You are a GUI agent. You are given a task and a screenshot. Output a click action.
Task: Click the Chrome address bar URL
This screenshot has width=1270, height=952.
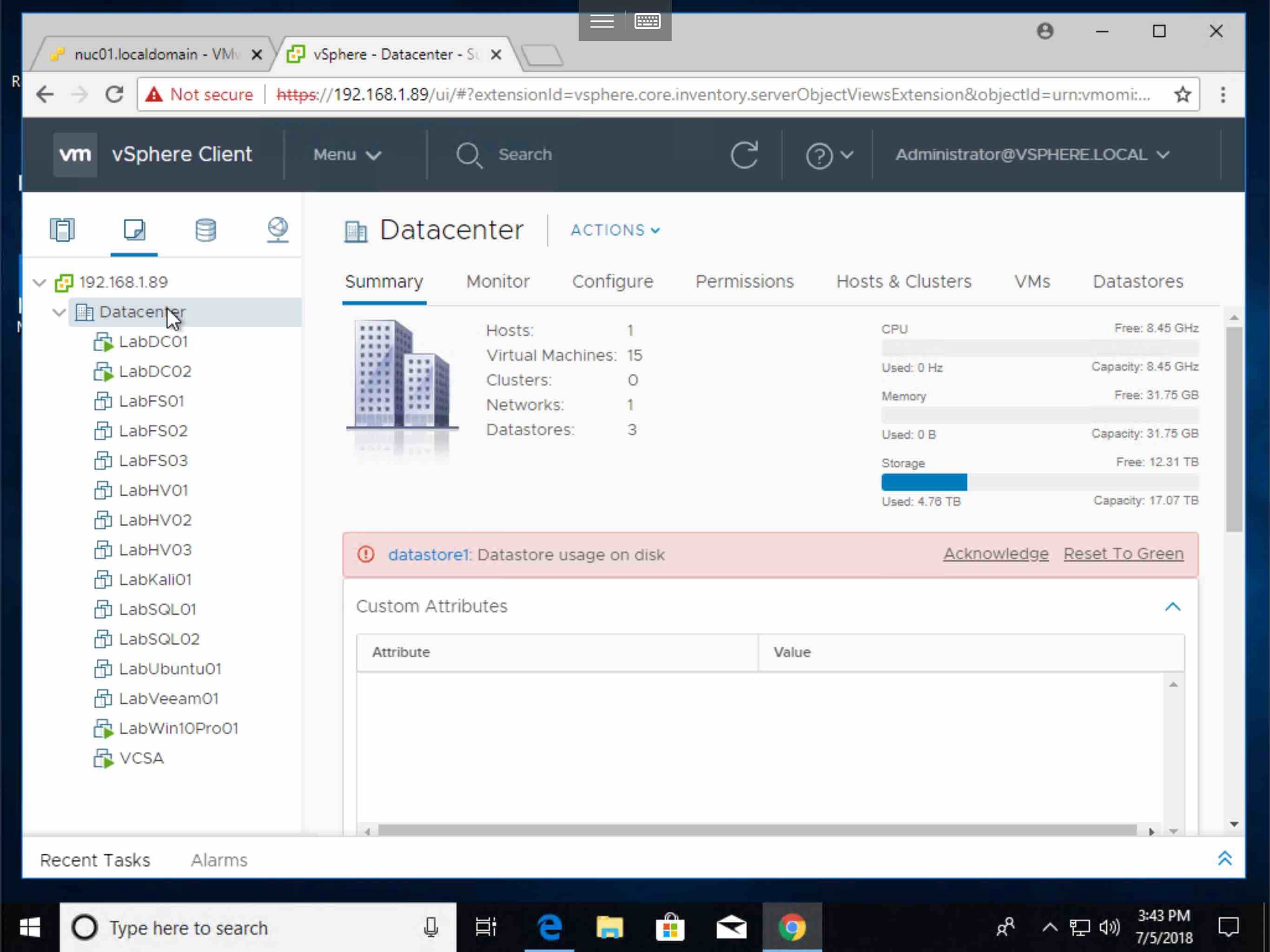tap(713, 95)
